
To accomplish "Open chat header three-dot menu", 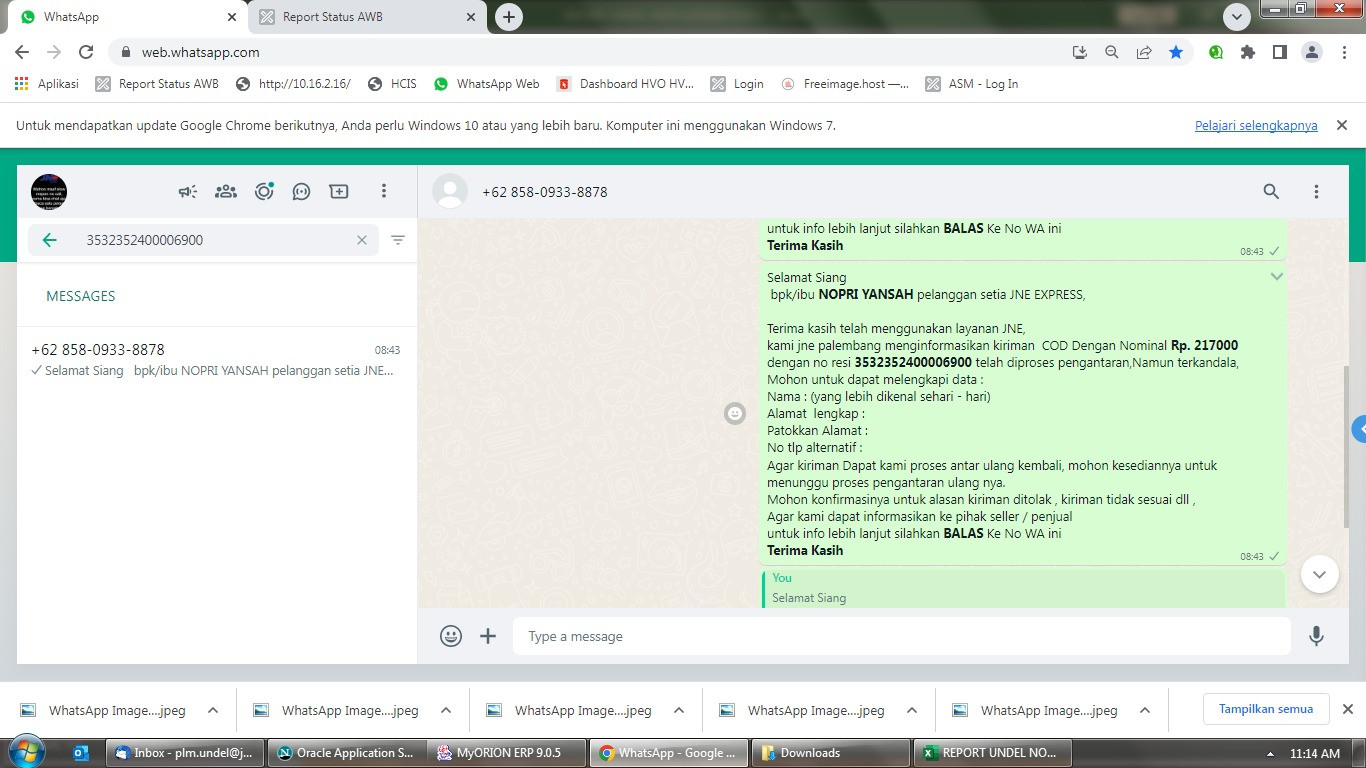I will point(1316,191).
